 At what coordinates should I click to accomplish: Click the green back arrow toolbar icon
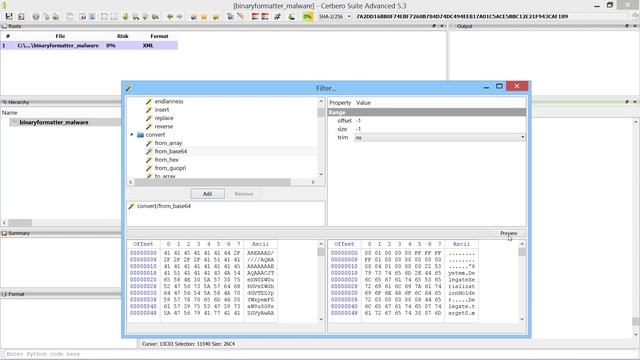(170, 17)
